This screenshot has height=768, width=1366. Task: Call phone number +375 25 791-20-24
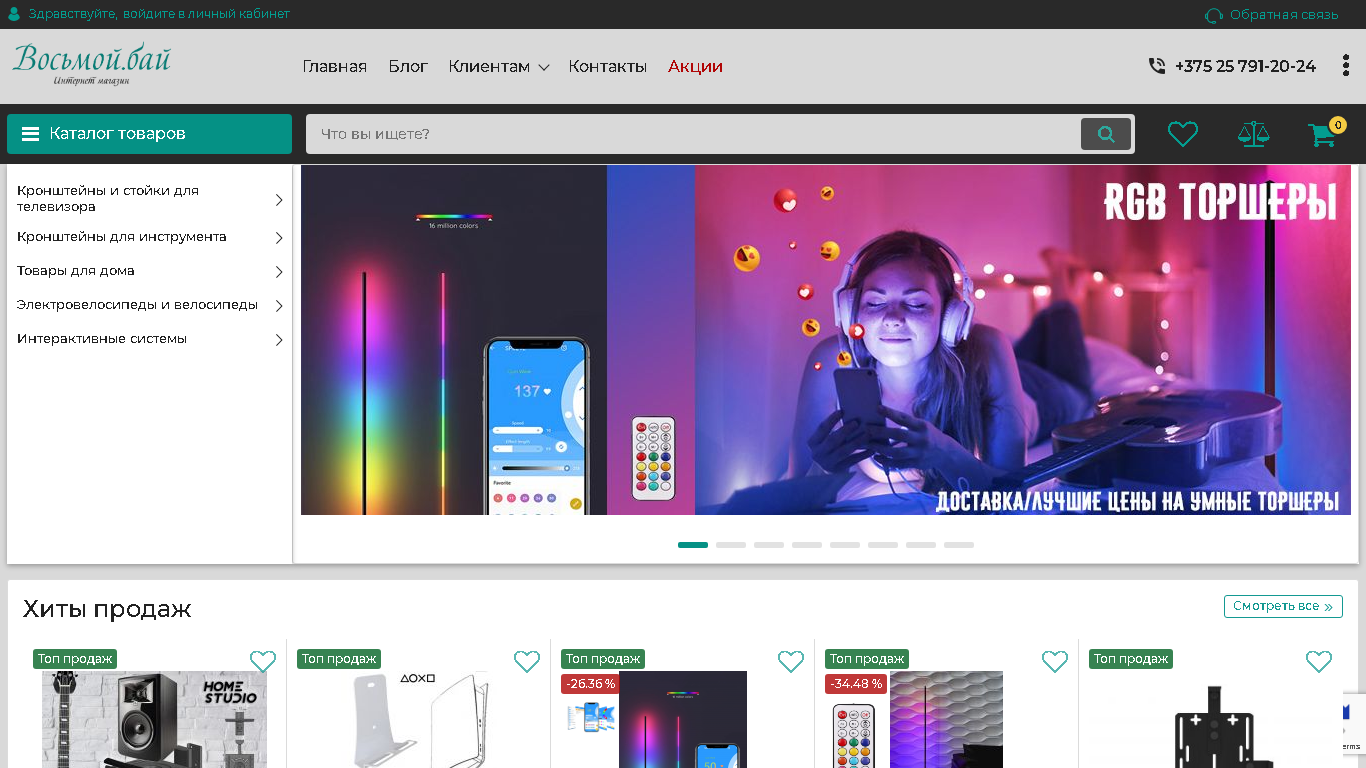[x=1245, y=66]
